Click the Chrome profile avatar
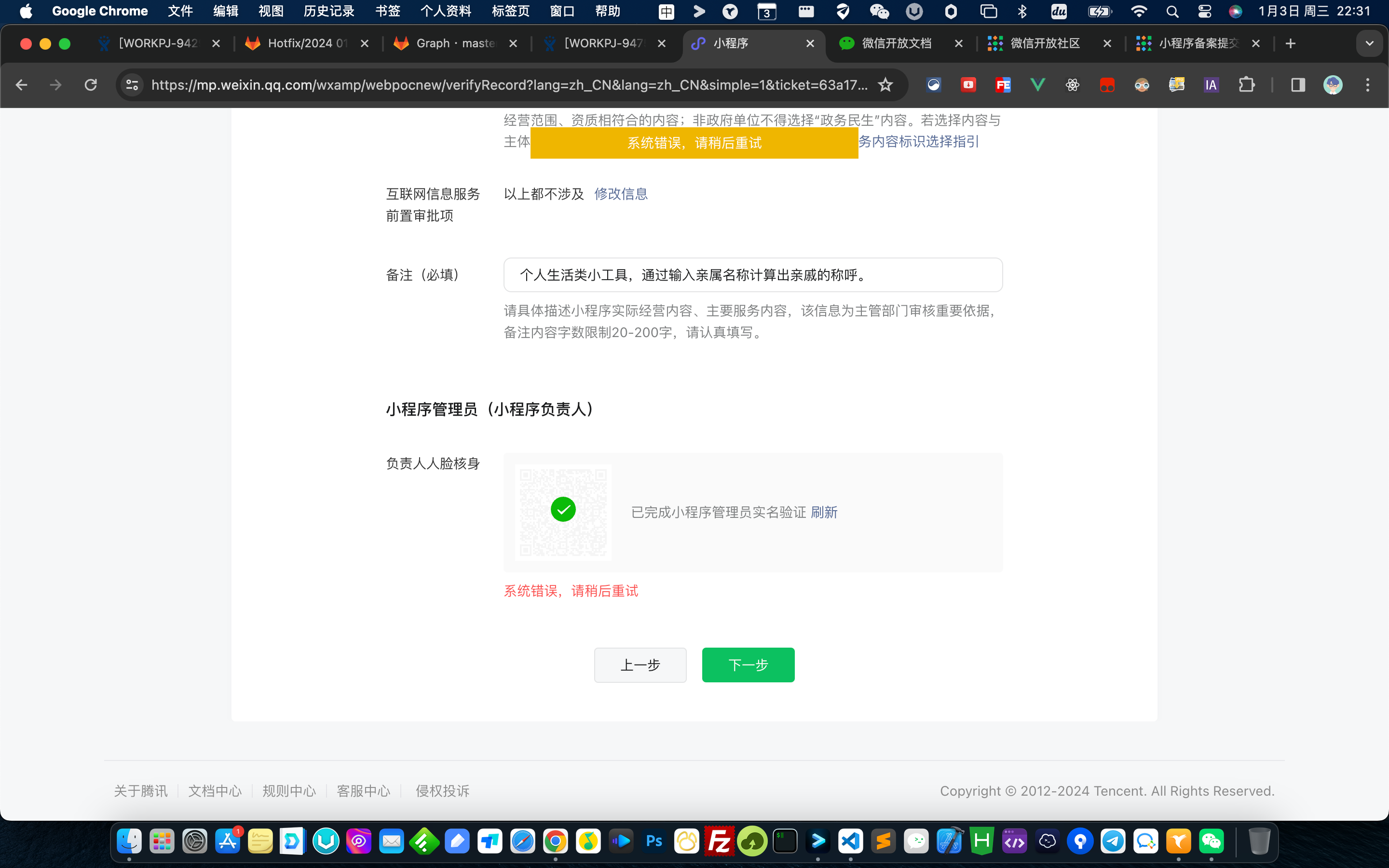 point(1333,85)
